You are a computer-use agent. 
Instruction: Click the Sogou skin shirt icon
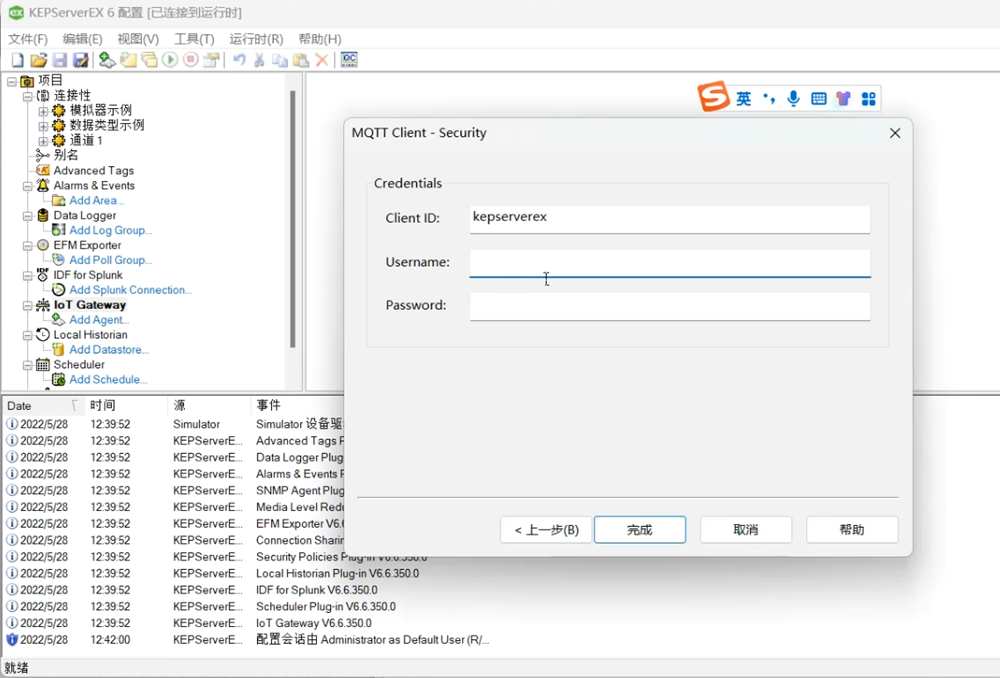point(844,98)
